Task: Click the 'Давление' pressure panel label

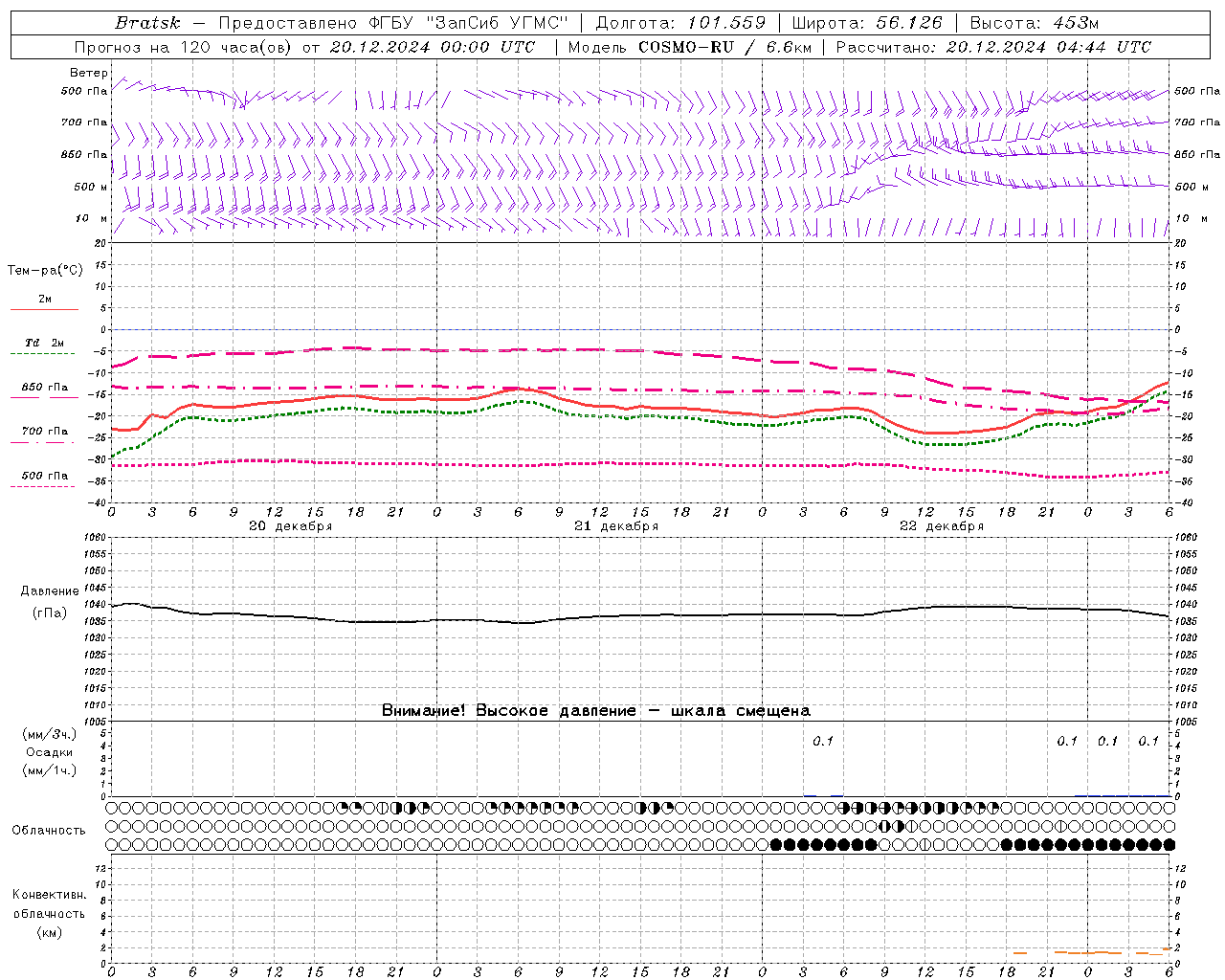Action: coord(50,591)
